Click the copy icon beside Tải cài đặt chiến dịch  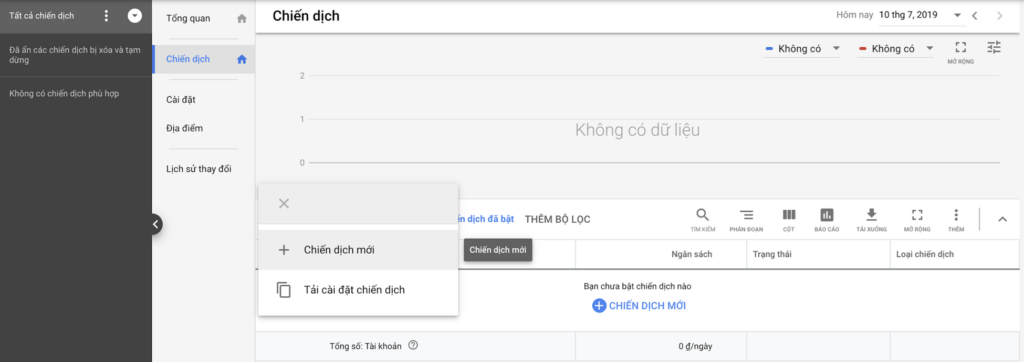click(283, 289)
